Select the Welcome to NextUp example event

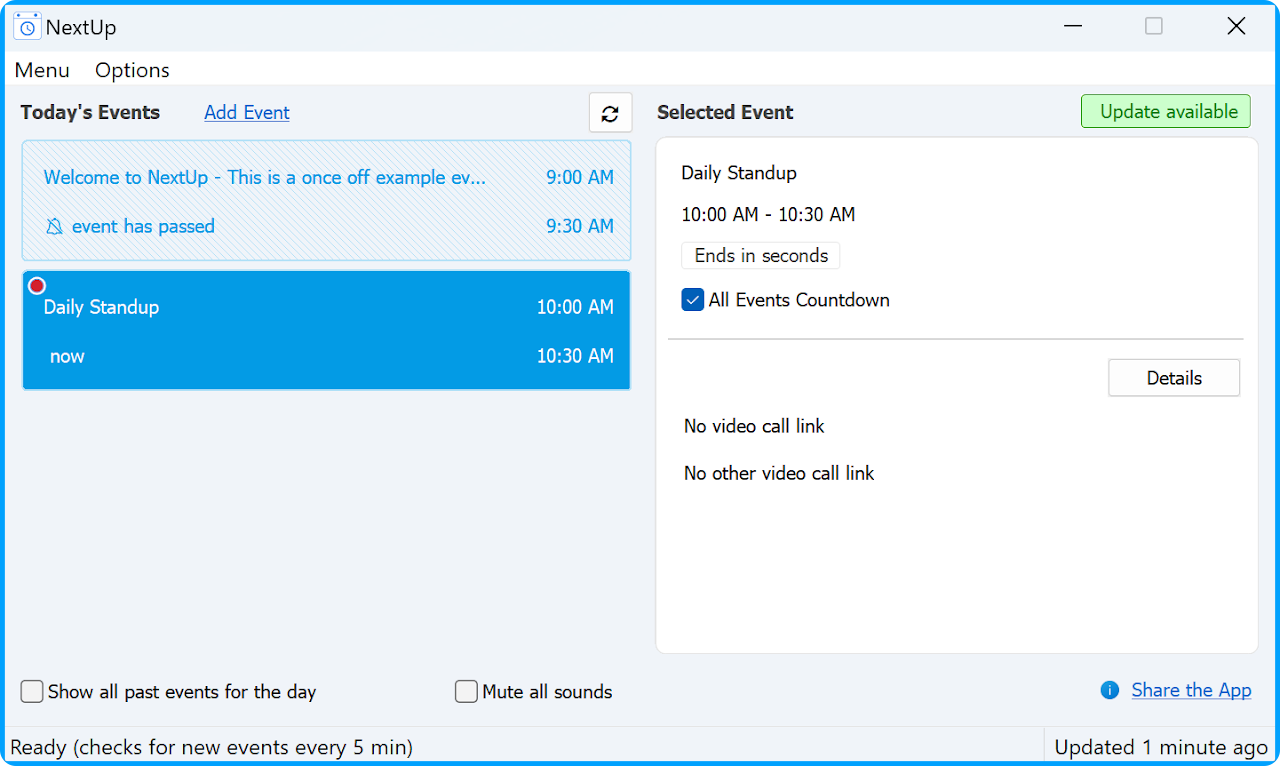(327, 201)
